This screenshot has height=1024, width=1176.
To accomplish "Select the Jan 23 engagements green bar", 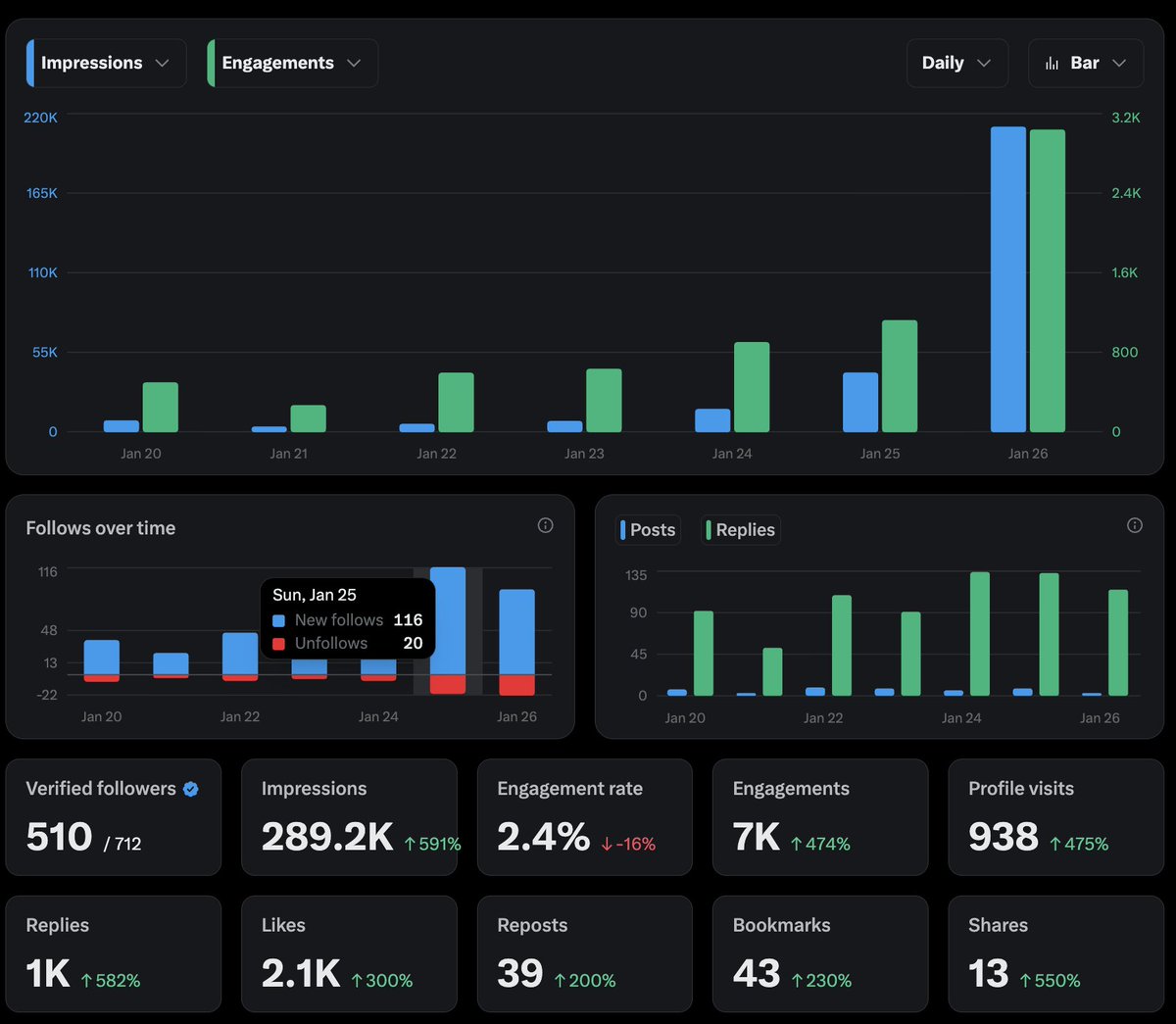I will coord(604,401).
